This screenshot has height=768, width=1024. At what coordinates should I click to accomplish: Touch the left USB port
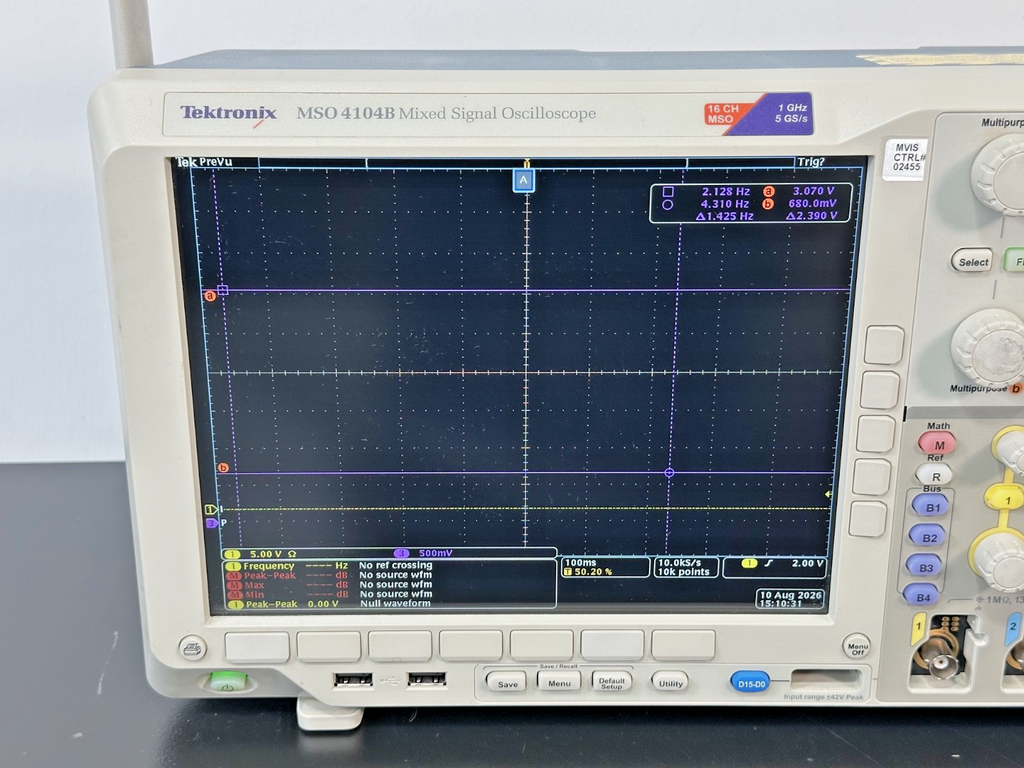pyautogui.click(x=353, y=680)
